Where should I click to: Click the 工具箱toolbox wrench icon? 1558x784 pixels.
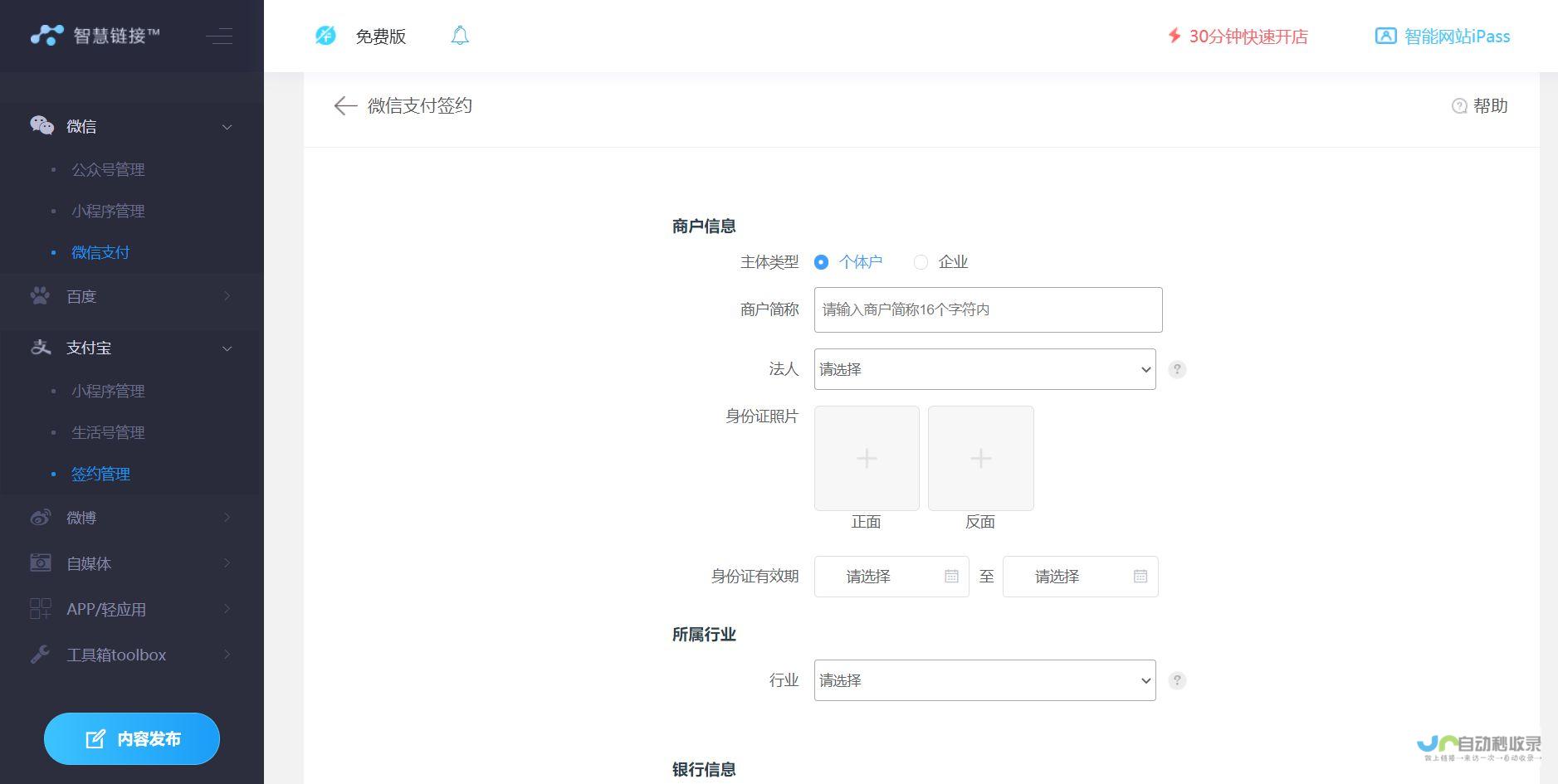click(x=40, y=655)
